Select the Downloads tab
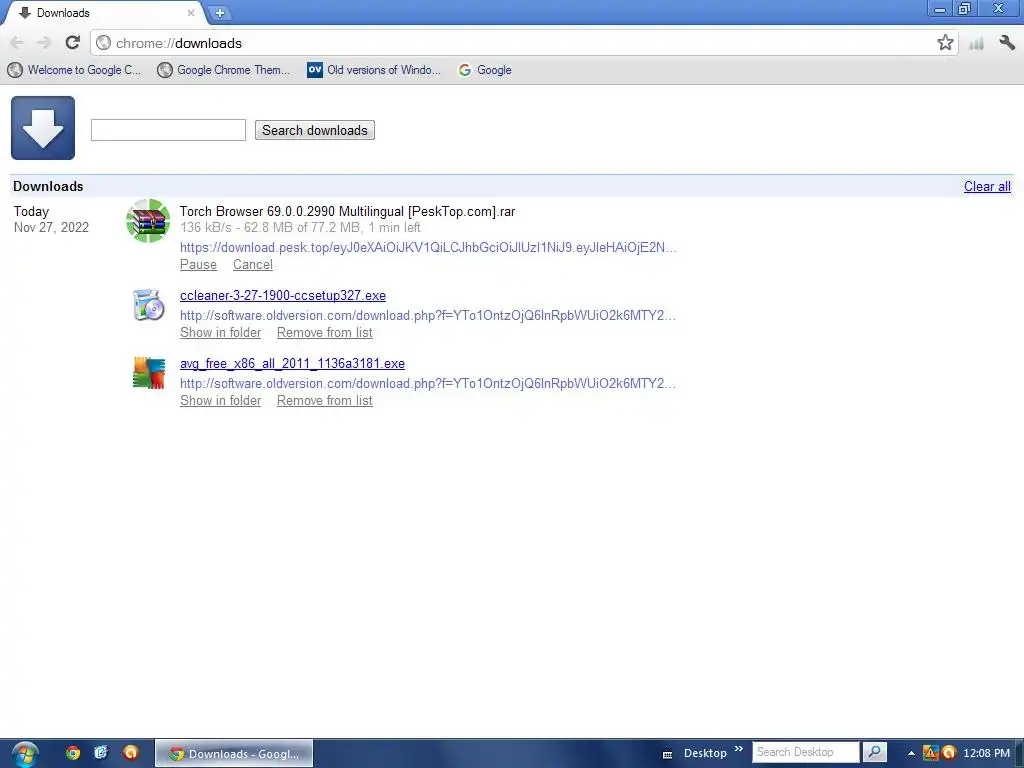Screen dimensions: 1024x768 coord(104,12)
